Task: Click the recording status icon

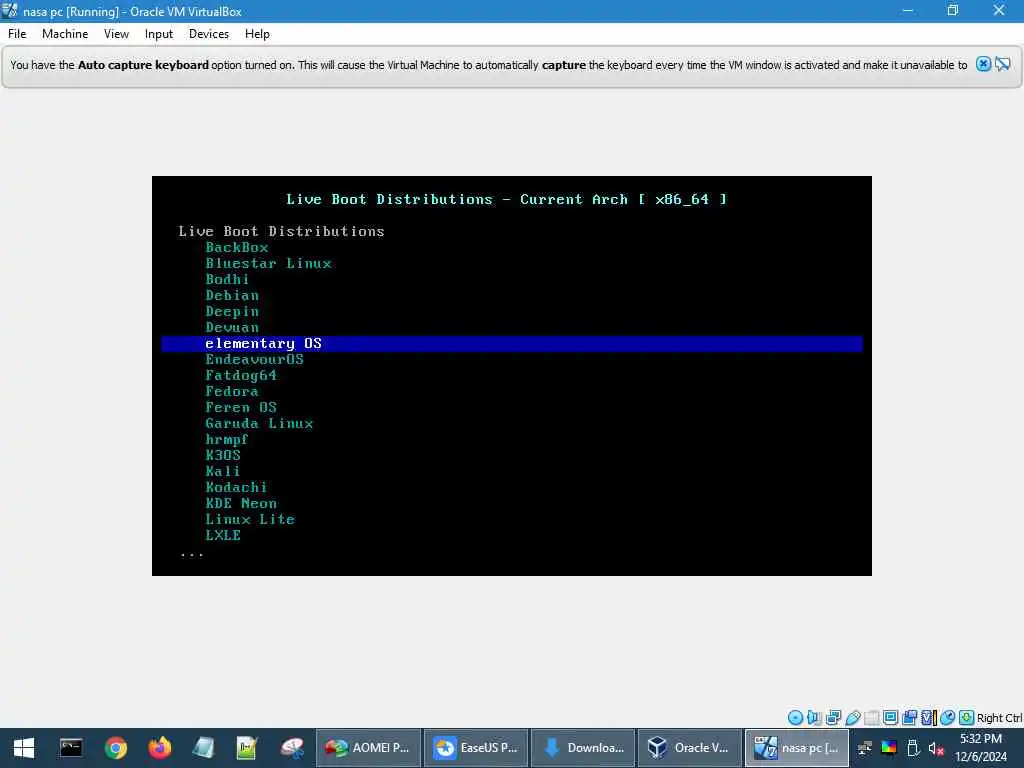Action: click(x=909, y=718)
